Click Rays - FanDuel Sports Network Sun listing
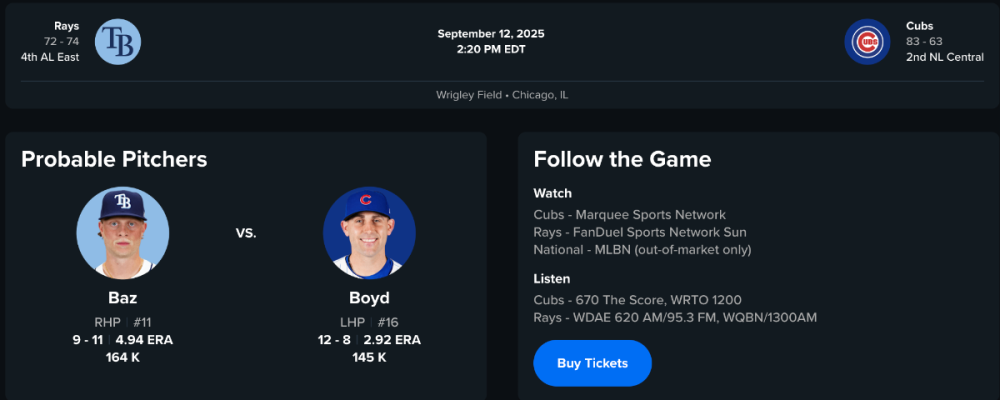Image resolution: width=1000 pixels, height=400 pixels. [x=640, y=232]
